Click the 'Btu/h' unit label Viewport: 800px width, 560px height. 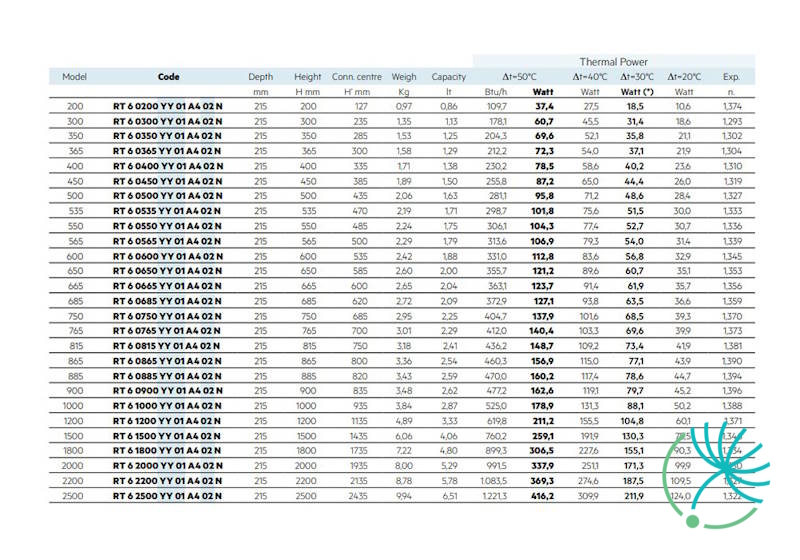point(496,92)
